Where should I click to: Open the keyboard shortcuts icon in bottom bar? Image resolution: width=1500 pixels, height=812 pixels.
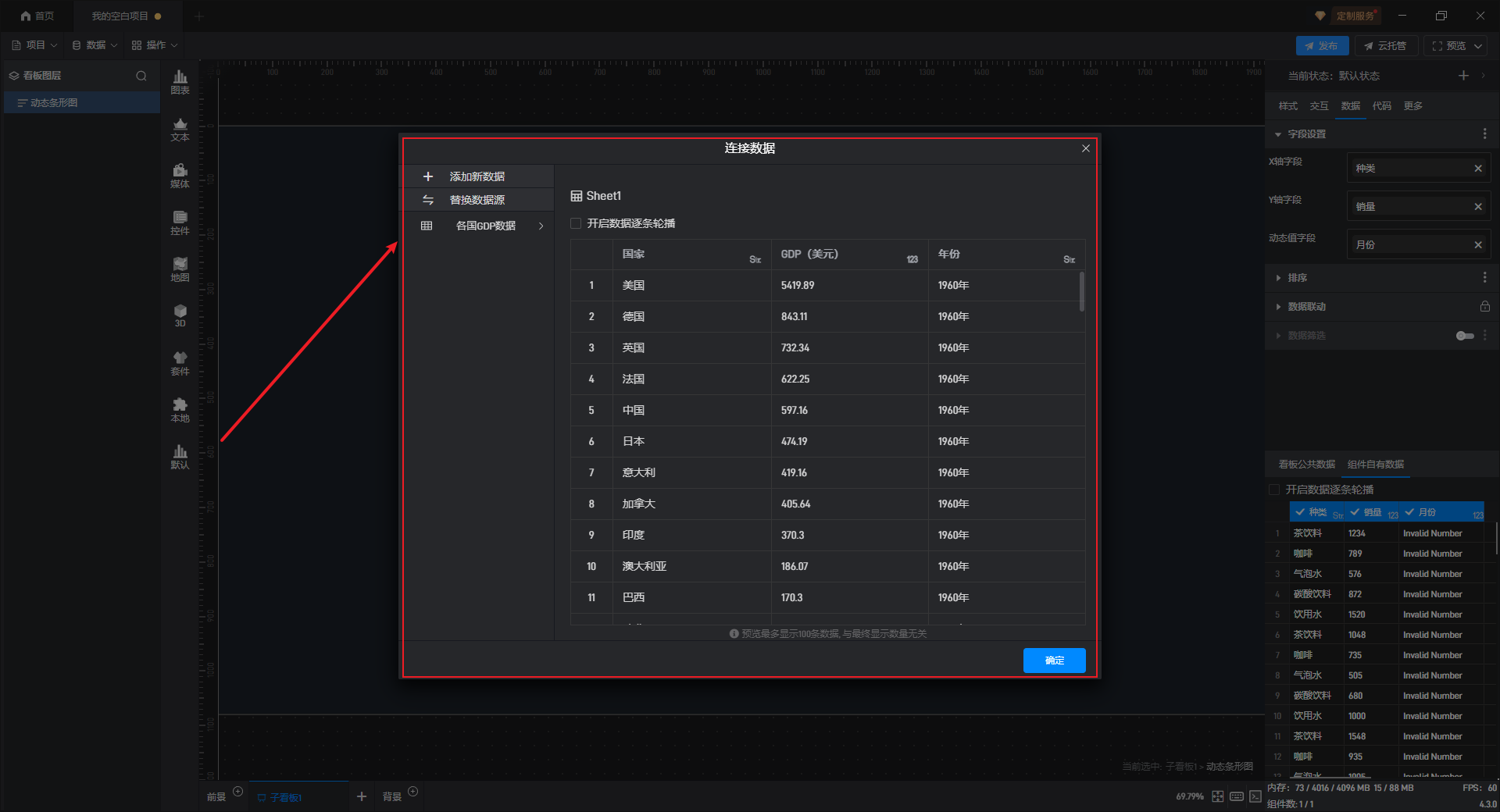[x=1237, y=796]
